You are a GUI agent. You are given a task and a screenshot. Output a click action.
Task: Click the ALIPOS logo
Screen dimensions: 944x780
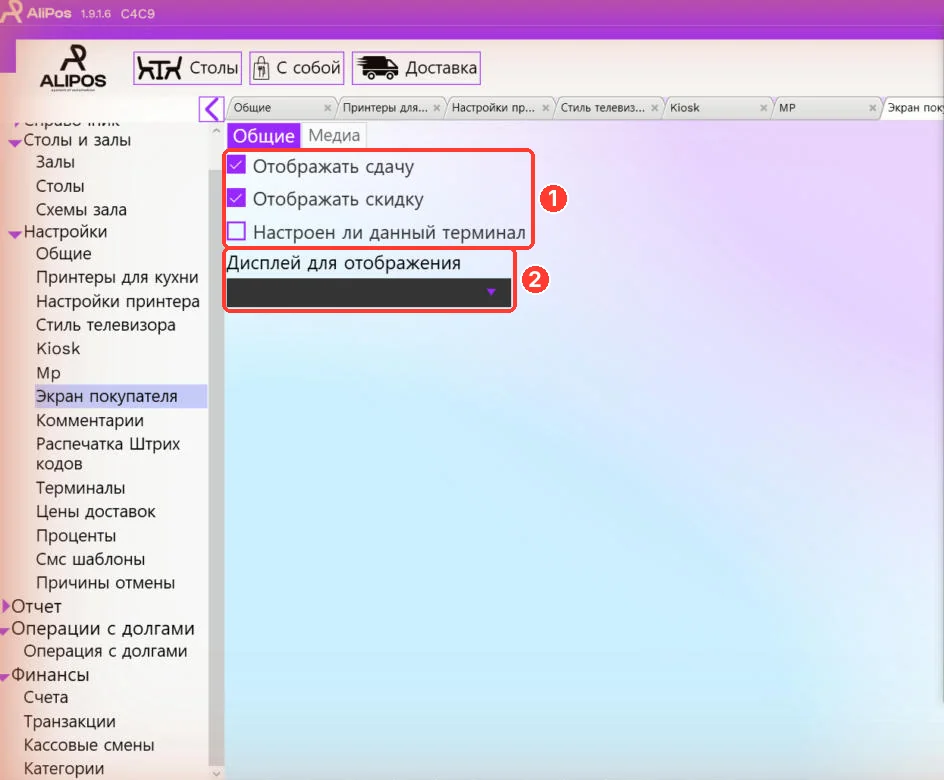pyautogui.click(x=73, y=67)
